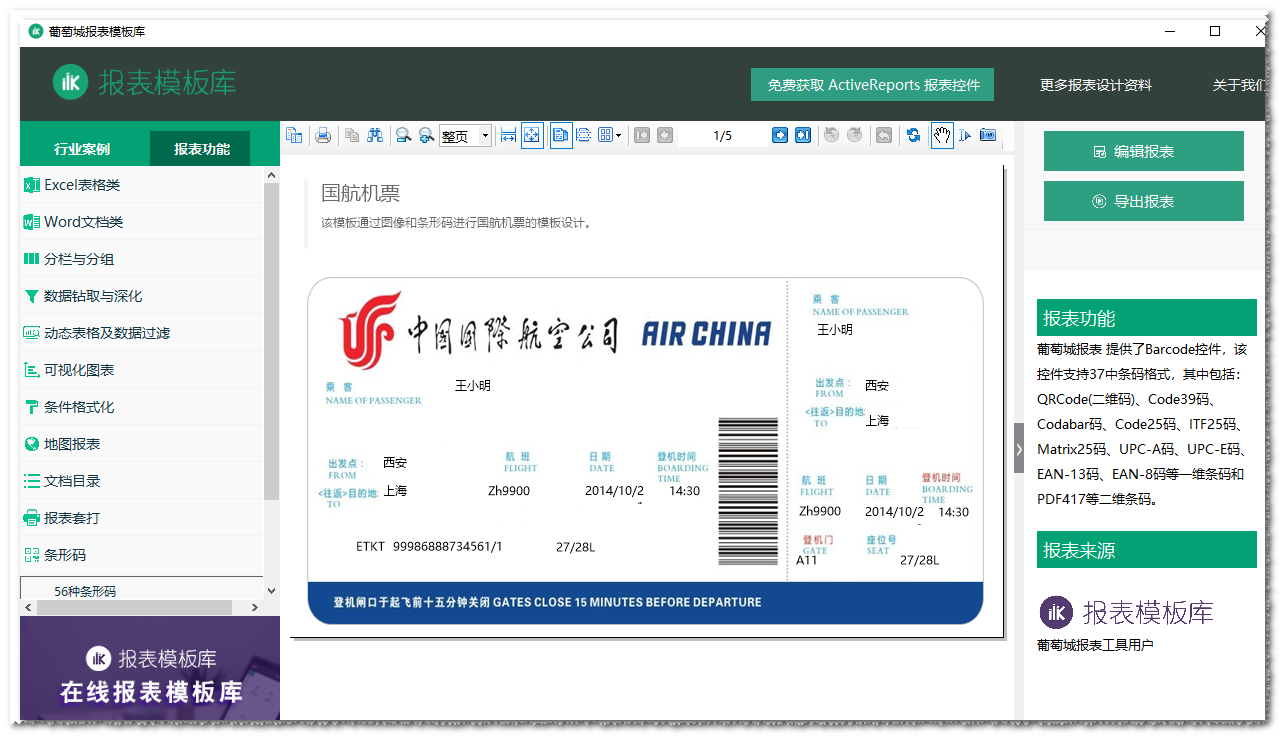The image size is (1287, 742).
Task: Click the QR icon beside 条形码
Action: tap(32, 555)
